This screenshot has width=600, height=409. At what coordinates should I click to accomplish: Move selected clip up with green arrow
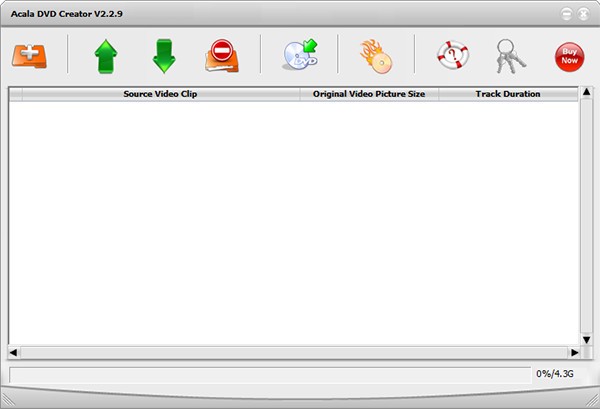[106, 56]
